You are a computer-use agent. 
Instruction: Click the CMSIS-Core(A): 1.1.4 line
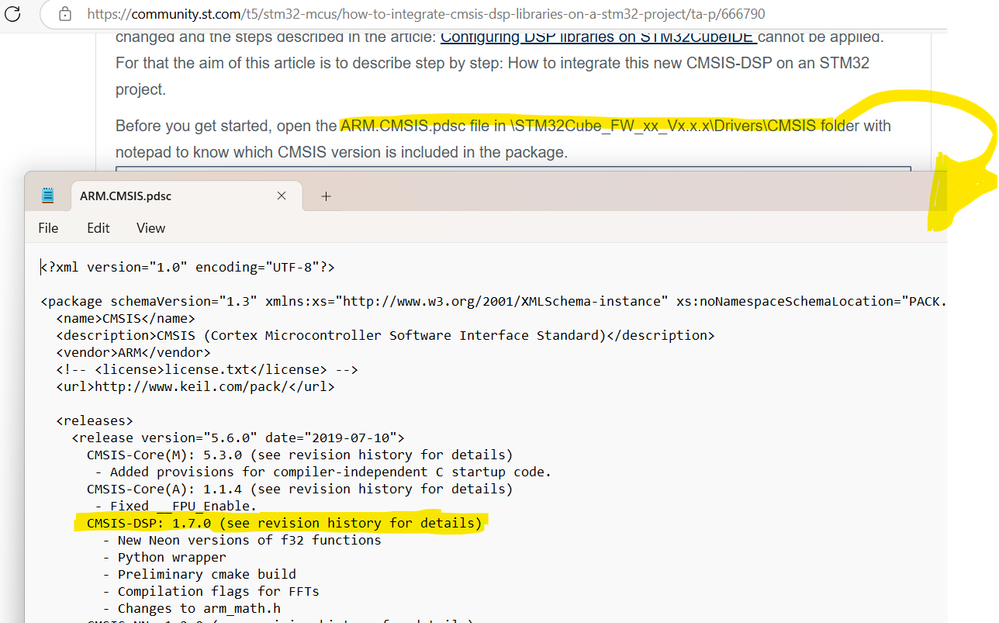click(x=299, y=489)
